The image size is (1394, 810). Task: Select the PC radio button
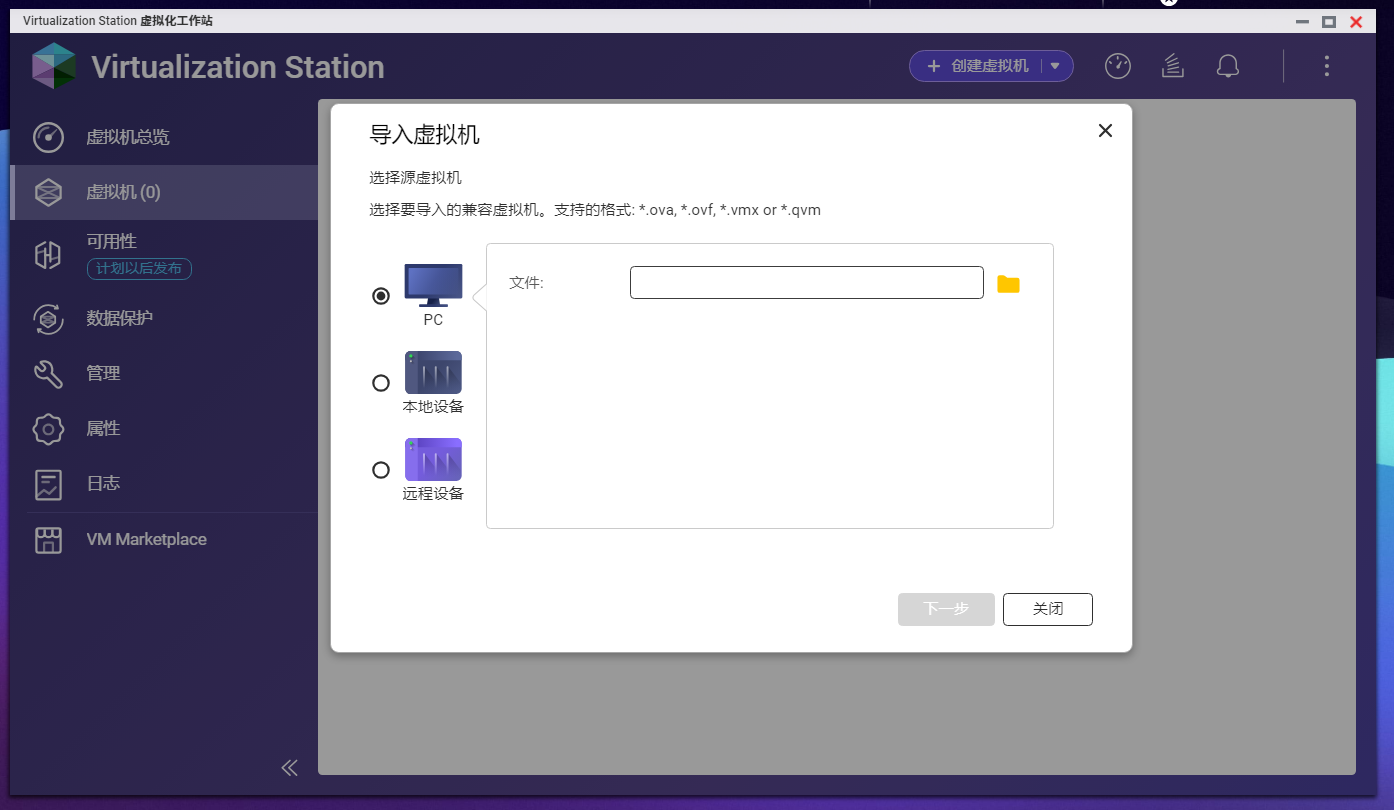click(x=381, y=296)
